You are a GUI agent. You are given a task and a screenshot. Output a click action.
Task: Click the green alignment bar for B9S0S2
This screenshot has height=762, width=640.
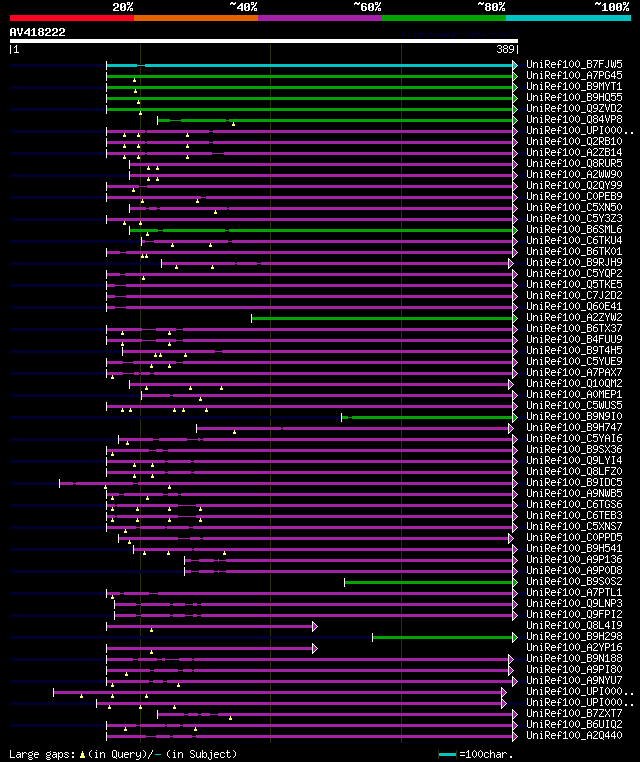point(429,582)
